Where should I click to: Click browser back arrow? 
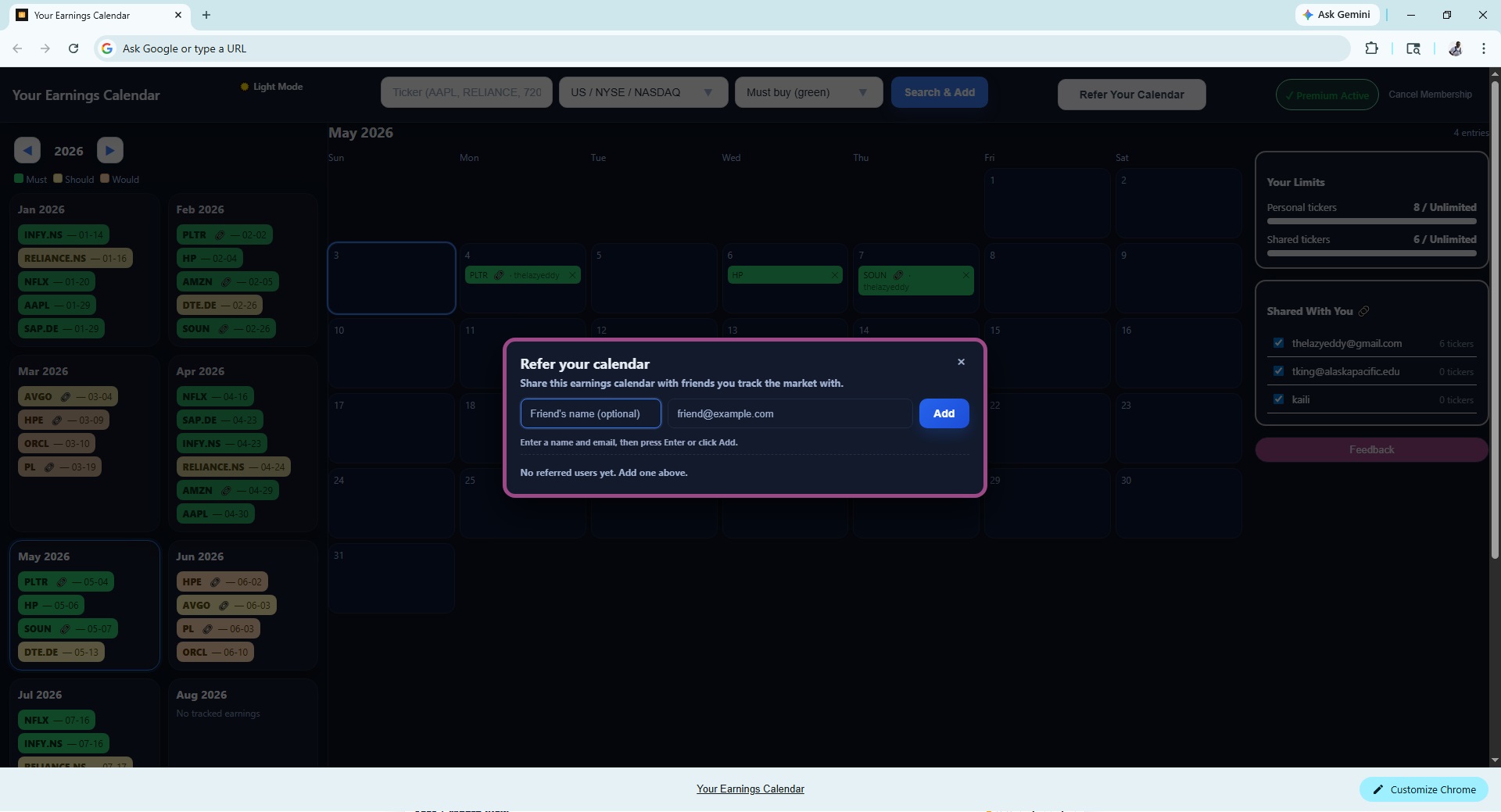(17, 48)
